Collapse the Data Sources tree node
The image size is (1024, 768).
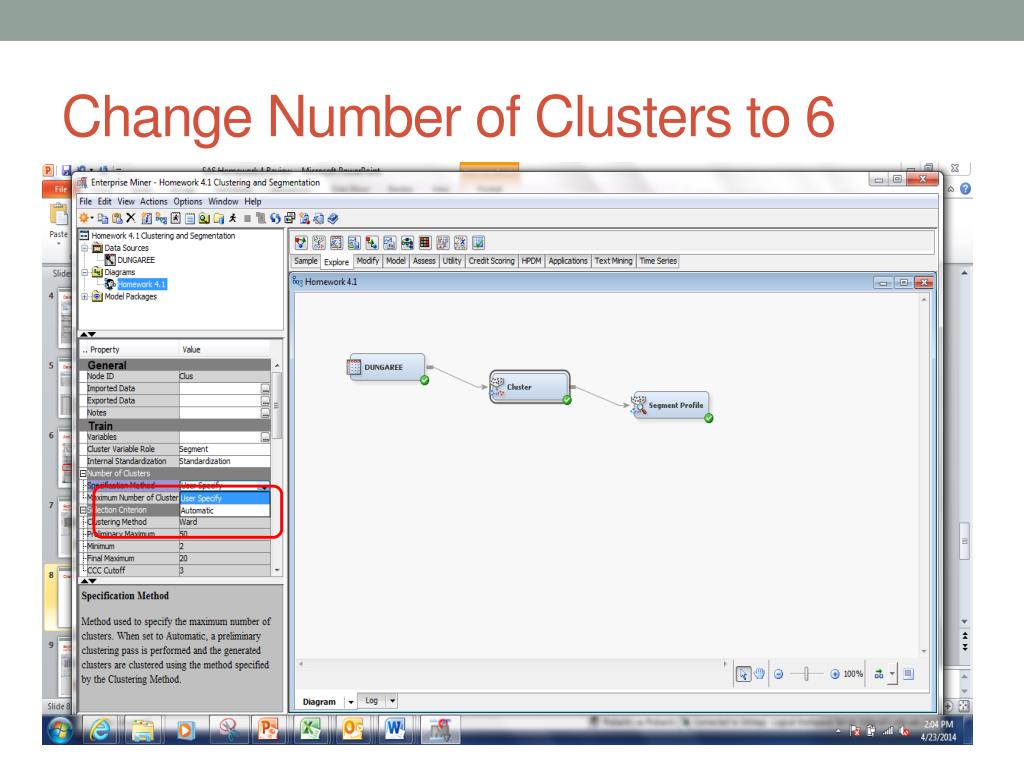click(84, 248)
